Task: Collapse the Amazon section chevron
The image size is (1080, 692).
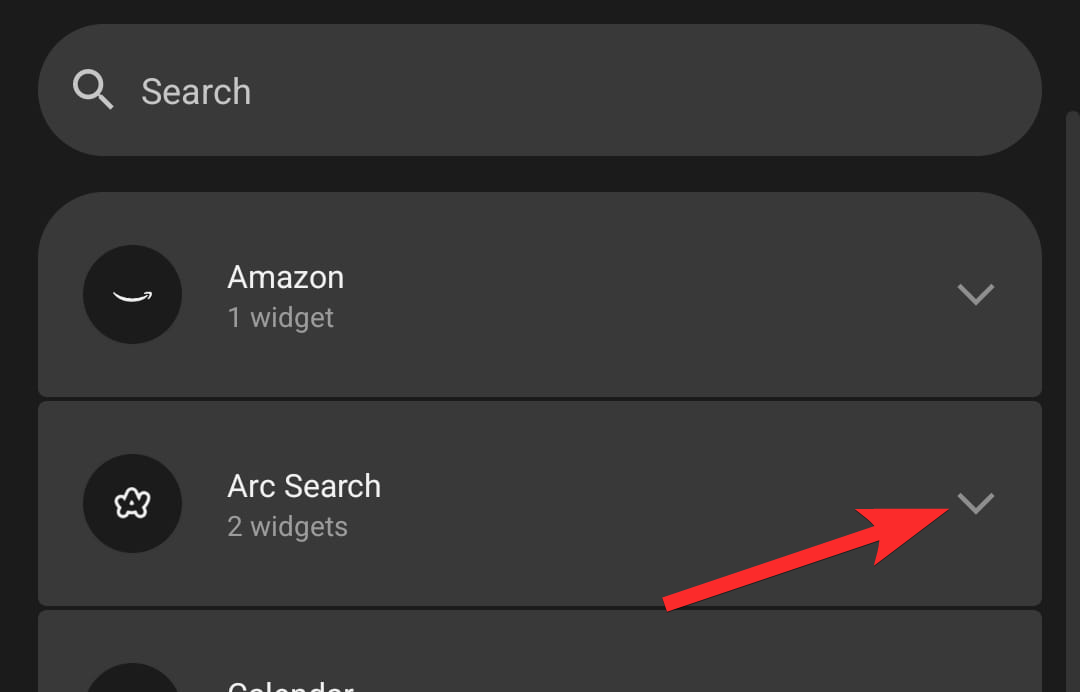Action: pos(976,294)
